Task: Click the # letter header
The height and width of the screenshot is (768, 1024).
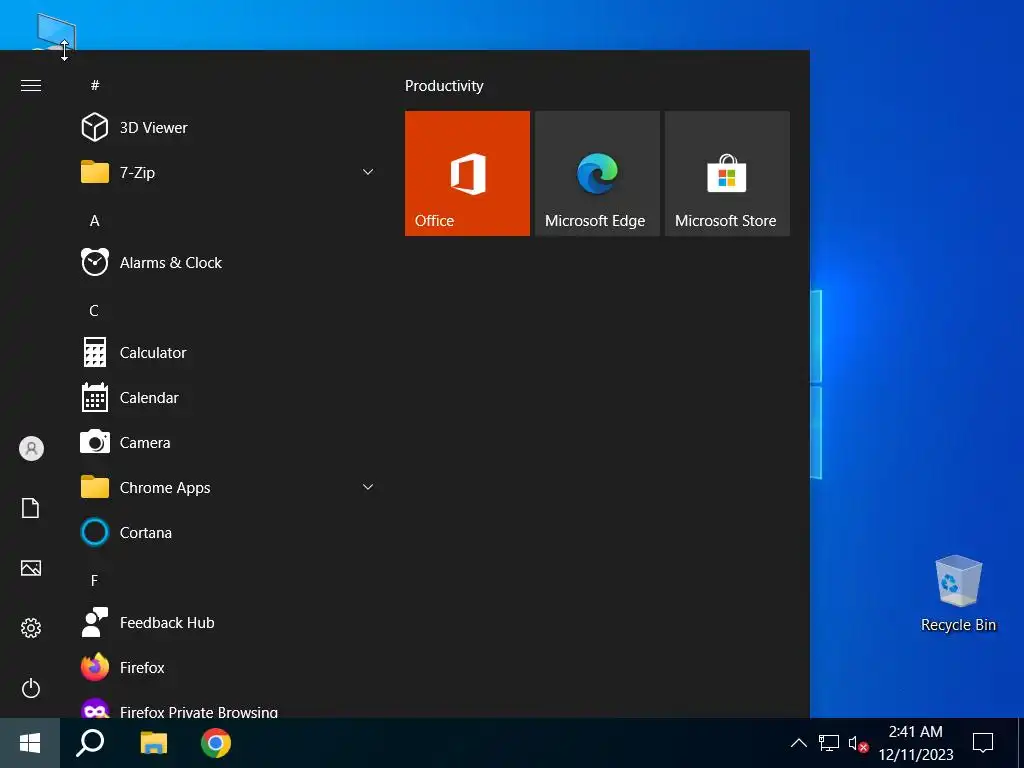Action: pyautogui.click(x=95, y=86)
